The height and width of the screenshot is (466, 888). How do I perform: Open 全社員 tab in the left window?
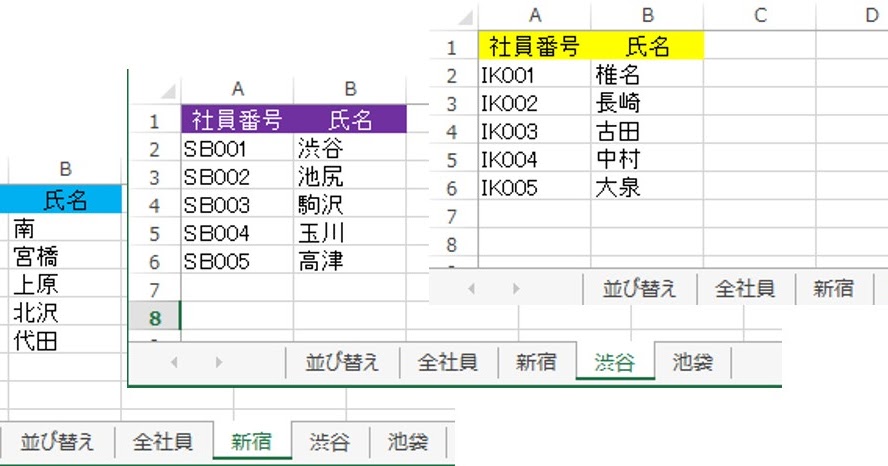point(164,441)
